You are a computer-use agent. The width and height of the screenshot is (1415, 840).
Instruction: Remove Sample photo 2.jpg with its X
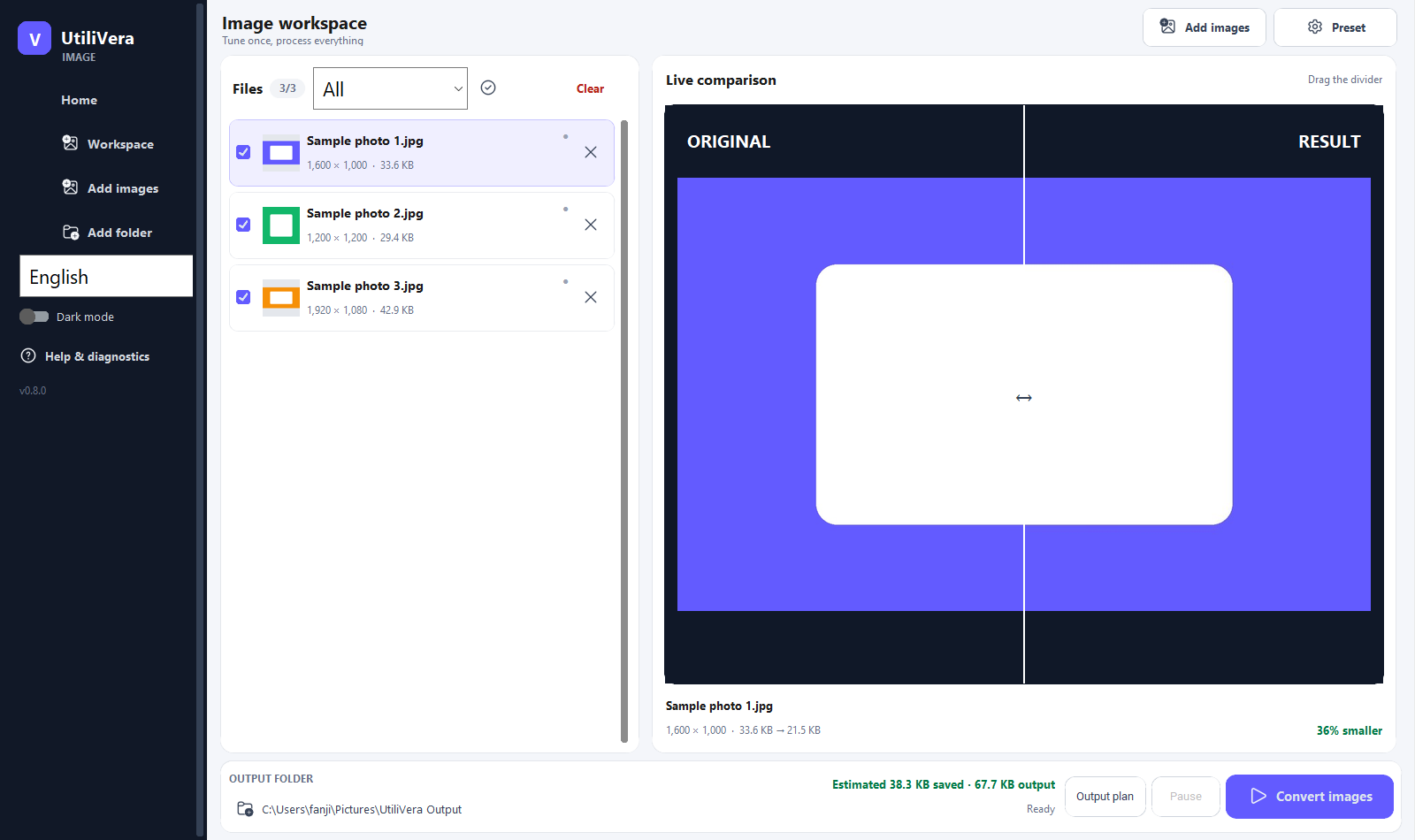(591, 225)
